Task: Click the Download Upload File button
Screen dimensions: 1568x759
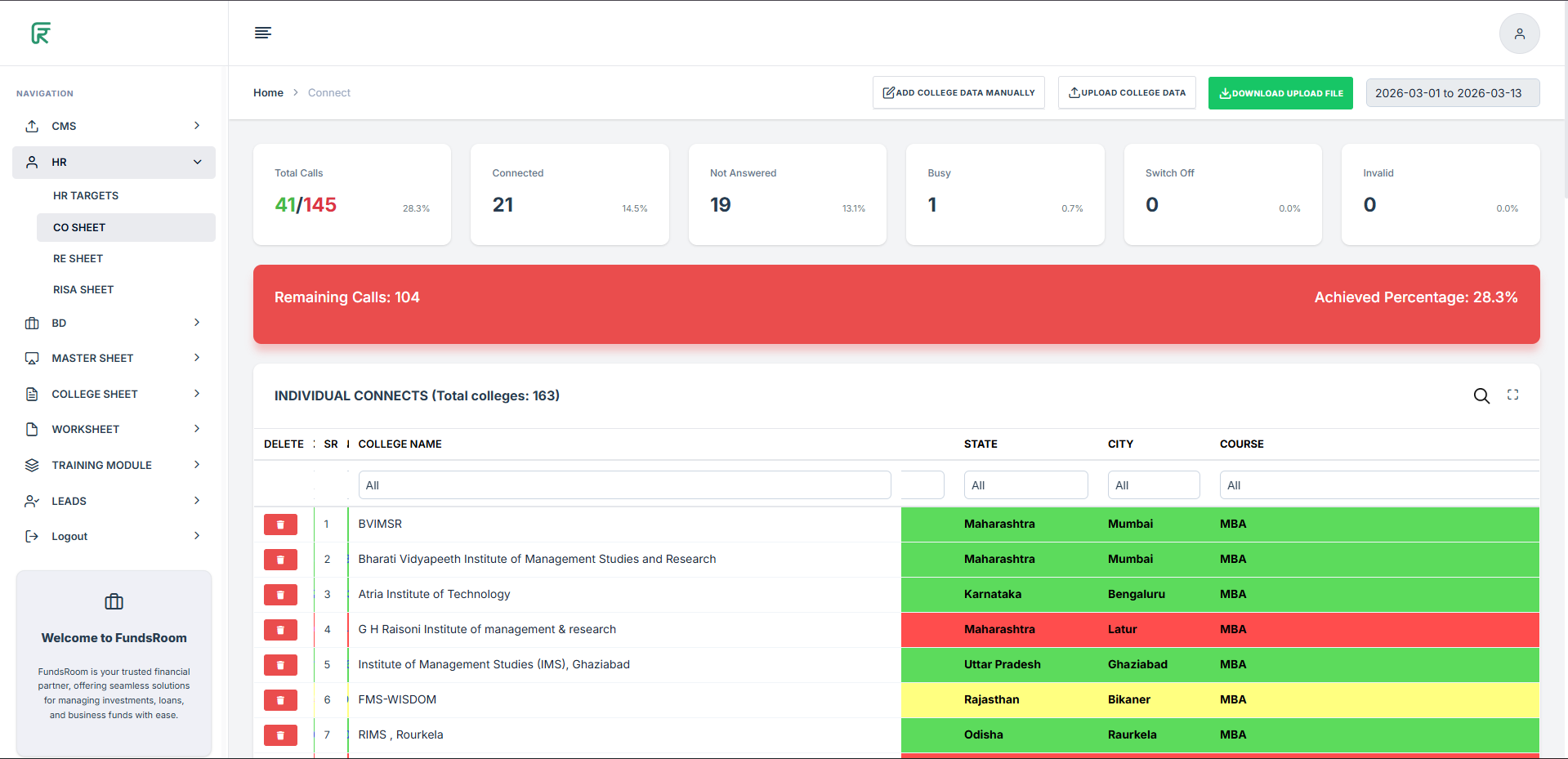Action: pyautogui.click(x=1280, y=93)
